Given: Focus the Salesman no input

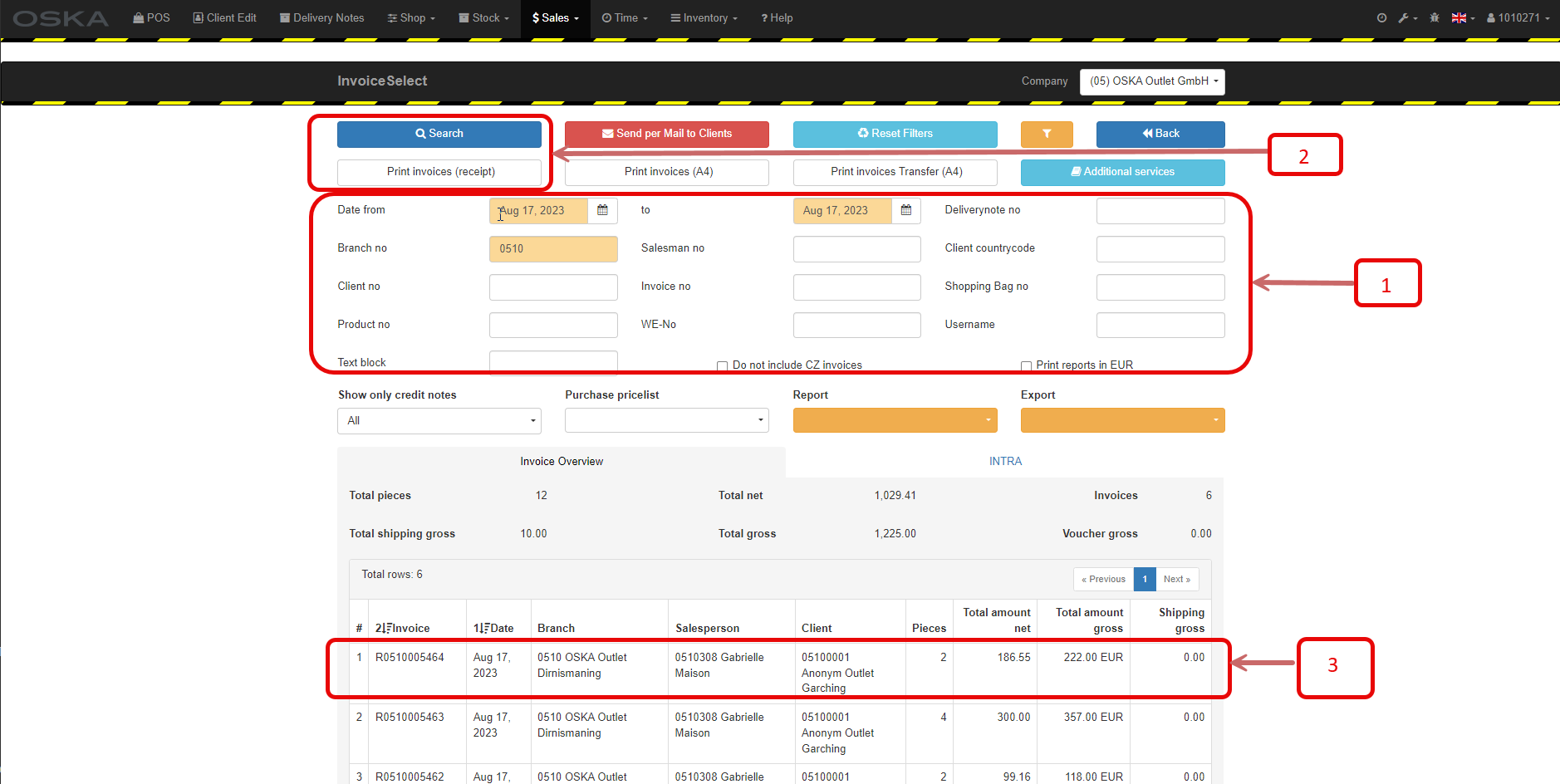Looking at the screenshot, I should point(857,249).
